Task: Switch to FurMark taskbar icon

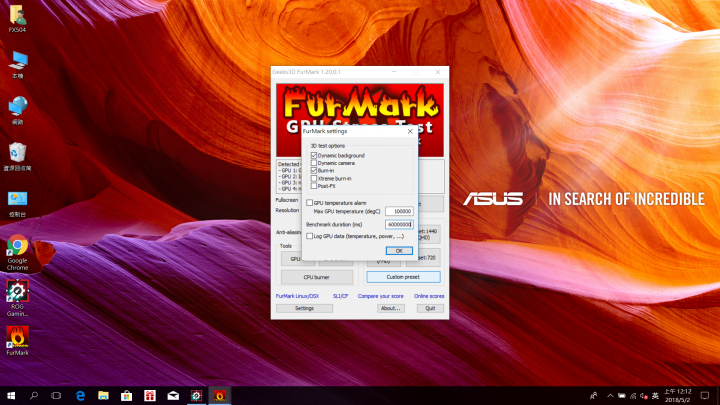Action: click(219, 395)
